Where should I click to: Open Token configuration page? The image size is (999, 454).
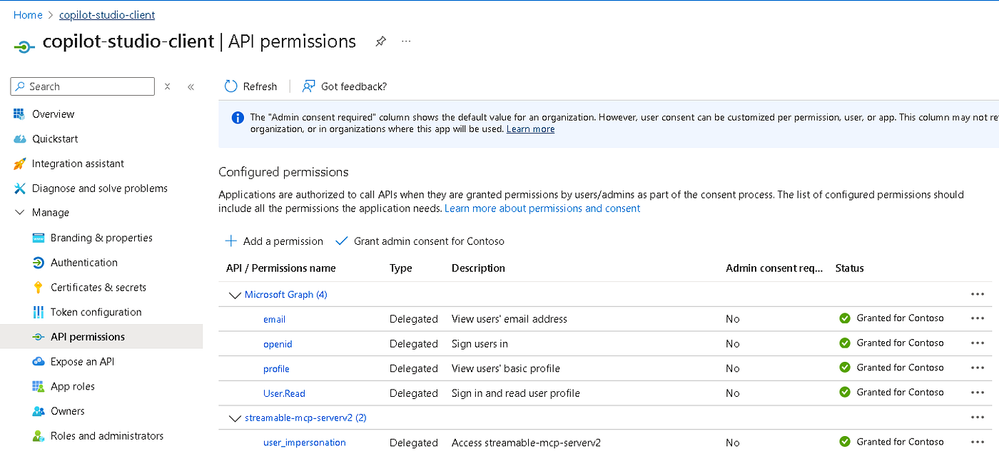[x=96, y=312]
